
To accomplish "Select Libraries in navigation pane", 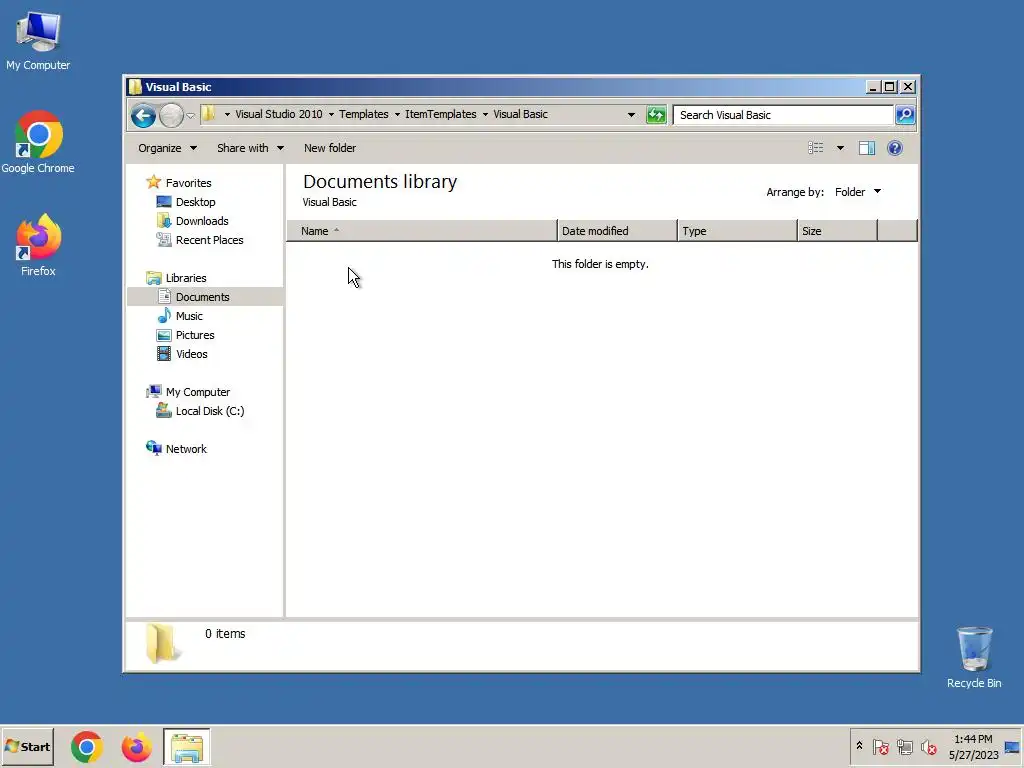I will 186,278.
